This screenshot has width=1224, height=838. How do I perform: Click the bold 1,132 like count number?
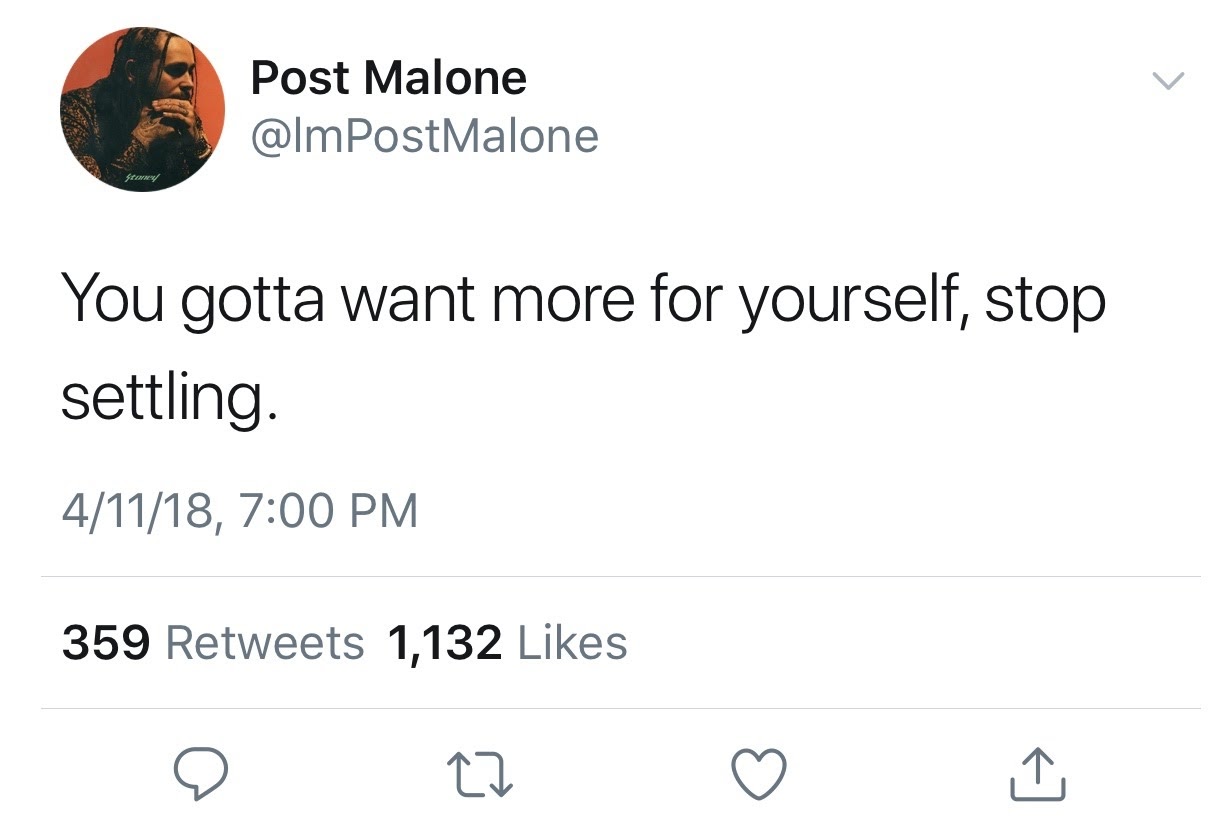point(444,643)
